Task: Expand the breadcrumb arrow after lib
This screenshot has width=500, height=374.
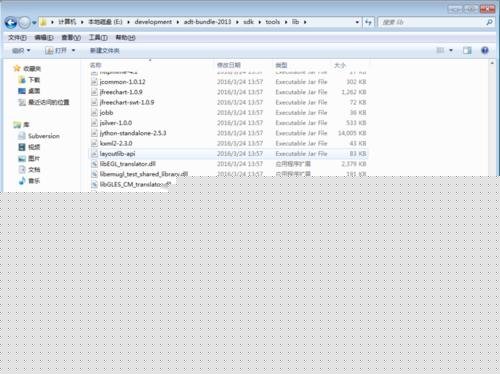Action: (305, 22)
